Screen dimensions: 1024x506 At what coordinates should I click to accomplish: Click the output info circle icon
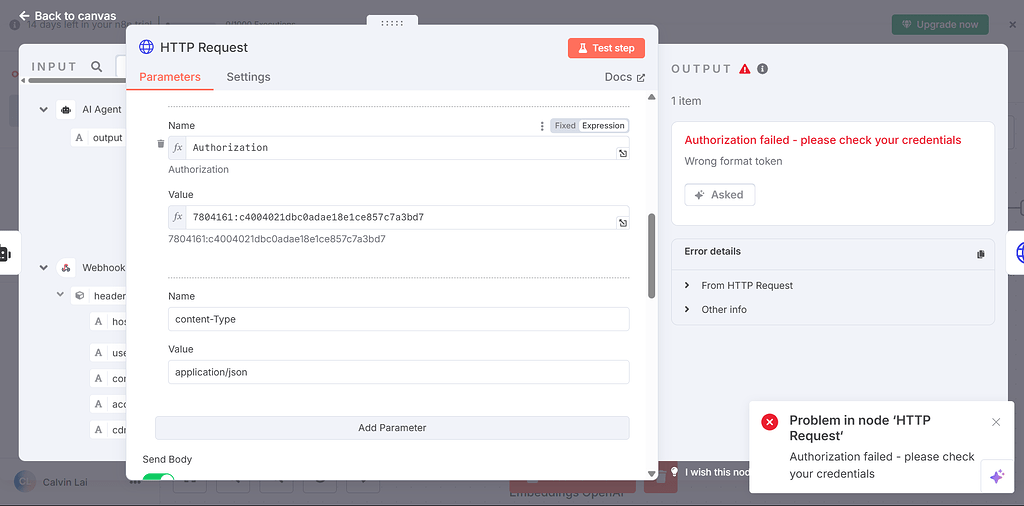click(762, 69)
